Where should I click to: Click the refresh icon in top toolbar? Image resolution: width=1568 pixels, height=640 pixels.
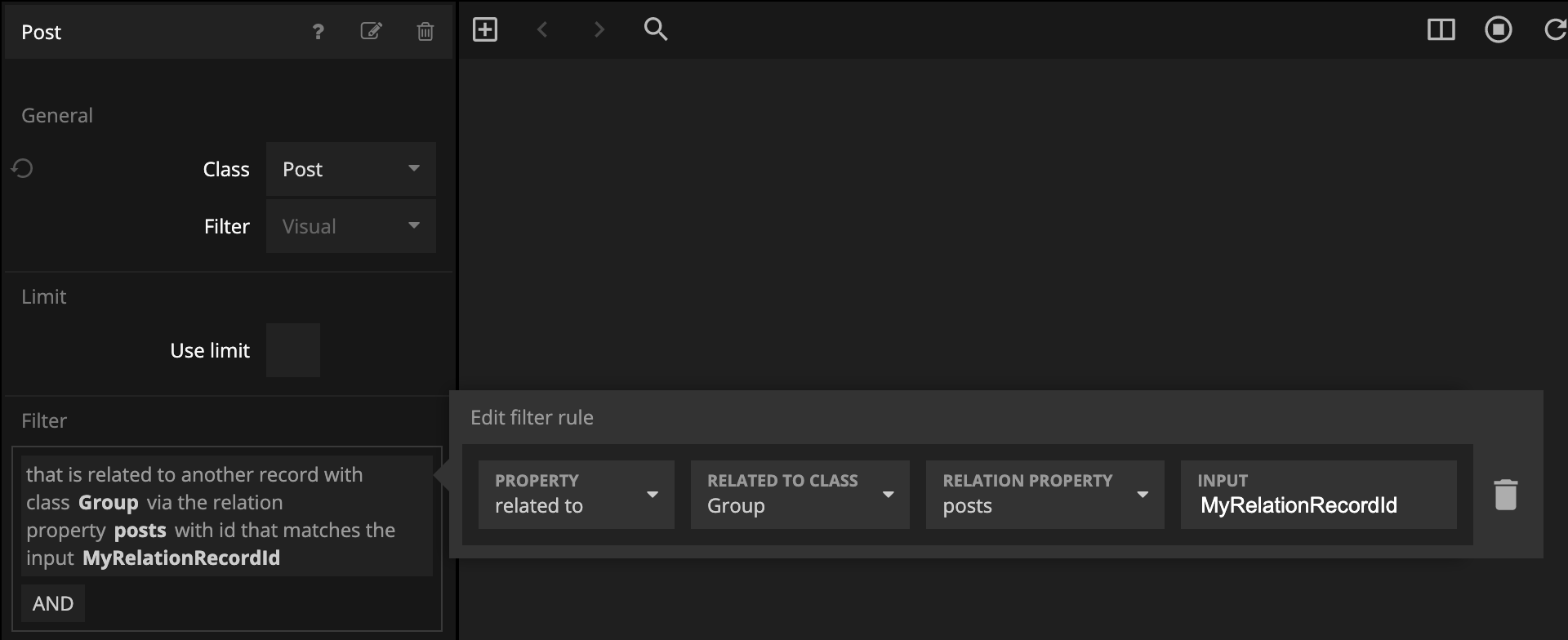tap(1555, 30)
